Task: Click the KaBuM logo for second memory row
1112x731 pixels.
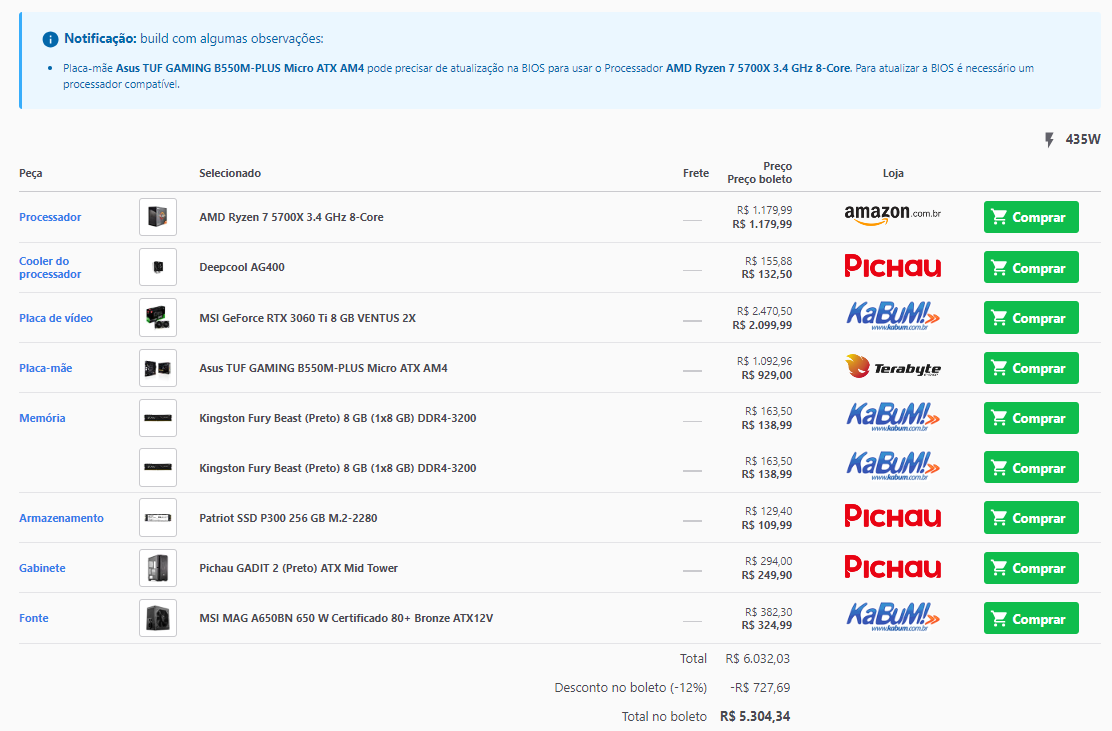Action: tap(893, 467)
